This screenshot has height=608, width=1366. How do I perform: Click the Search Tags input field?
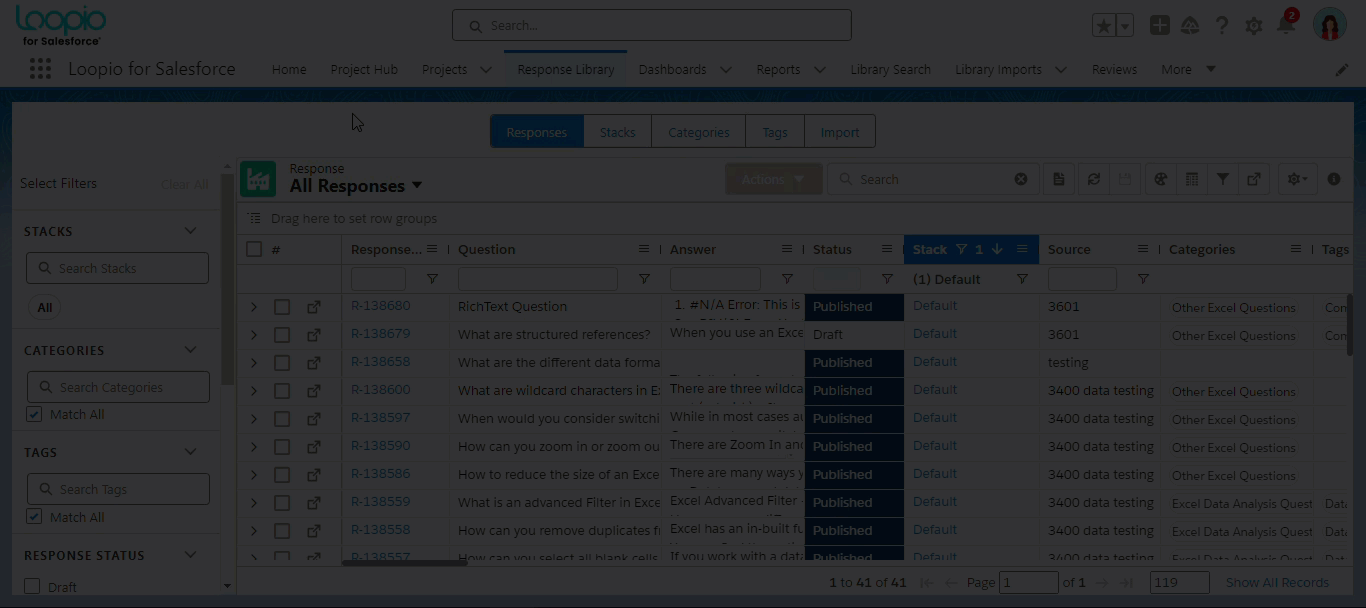118,489
